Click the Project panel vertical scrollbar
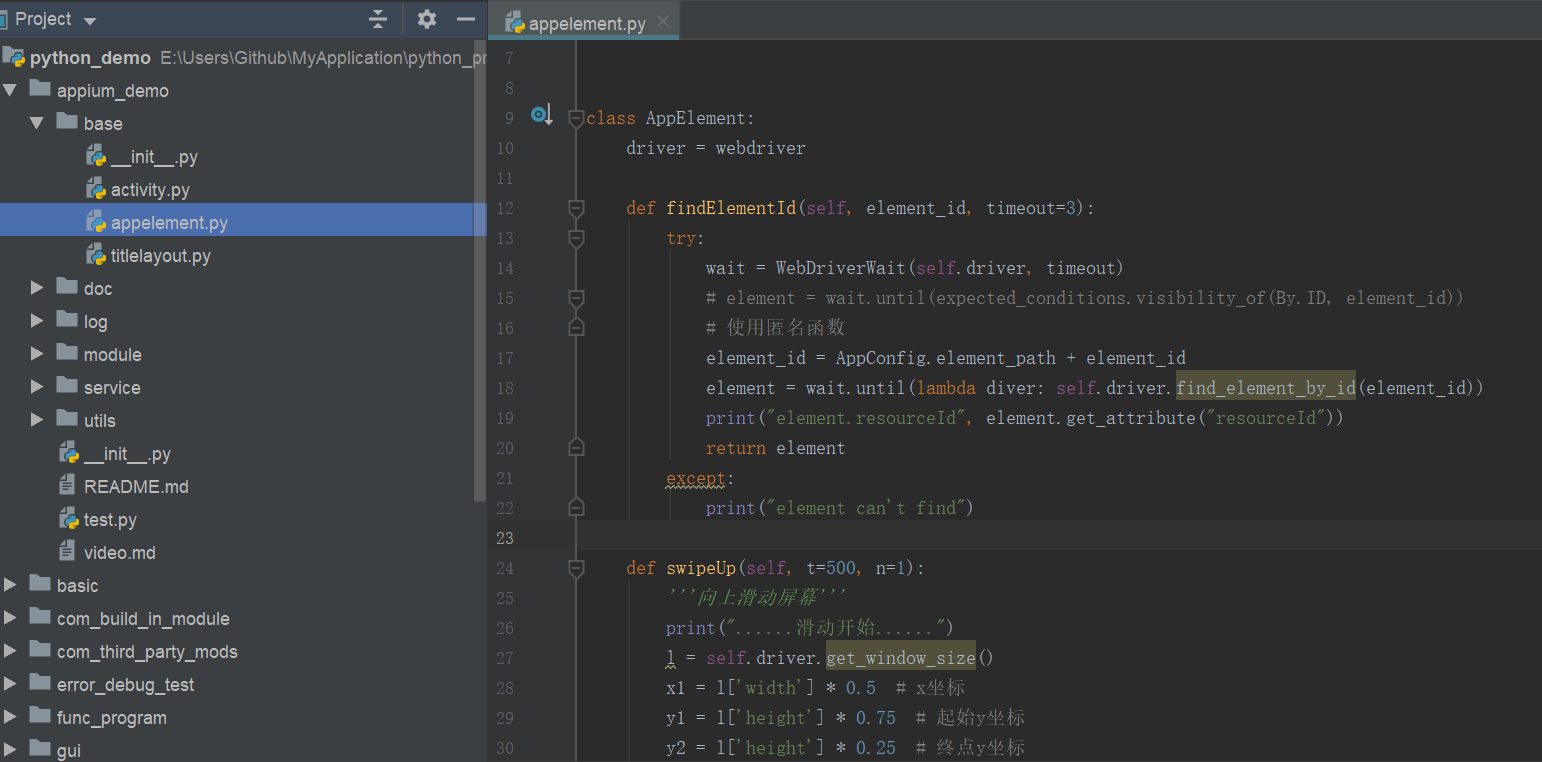1542x762 pixels. [480, 270]
